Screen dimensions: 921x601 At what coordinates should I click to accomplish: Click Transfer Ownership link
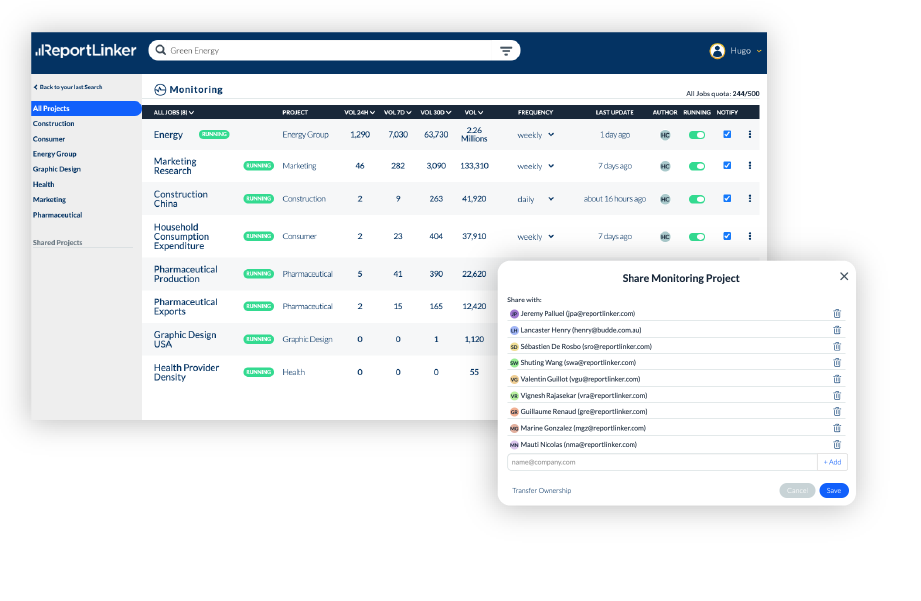pos(542,491)
